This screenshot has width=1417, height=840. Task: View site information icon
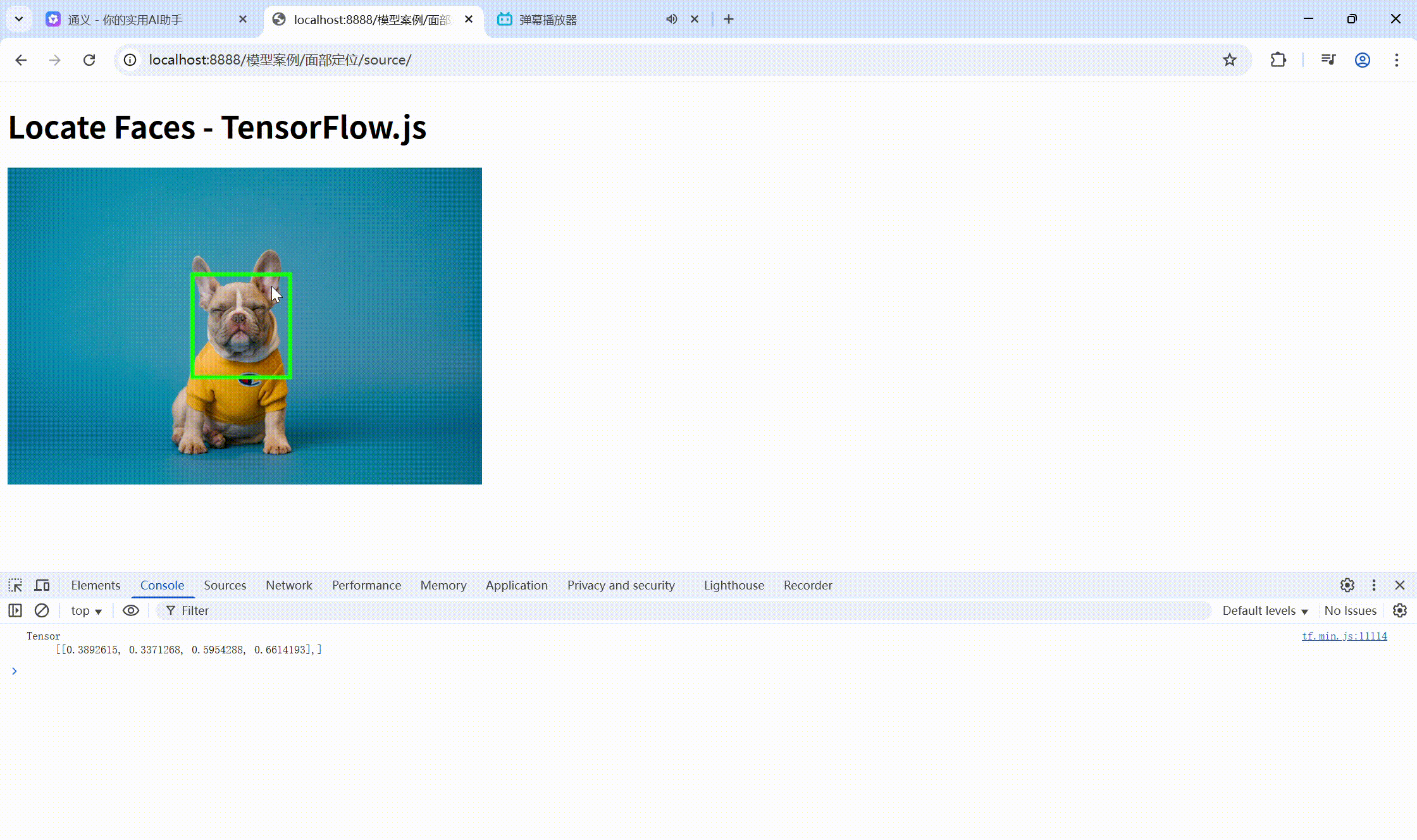tap(130, 60)
